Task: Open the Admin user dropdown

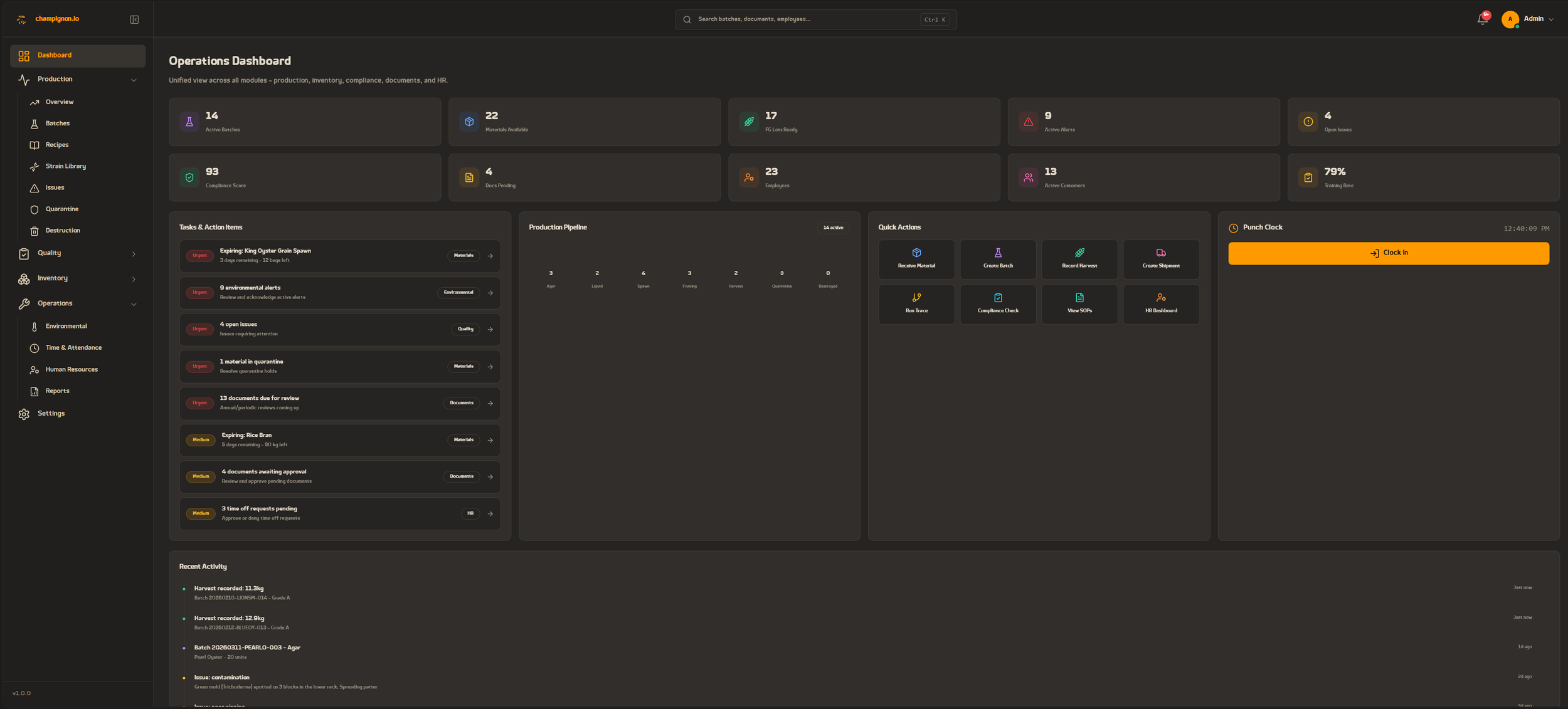Action: (1529, 19)
